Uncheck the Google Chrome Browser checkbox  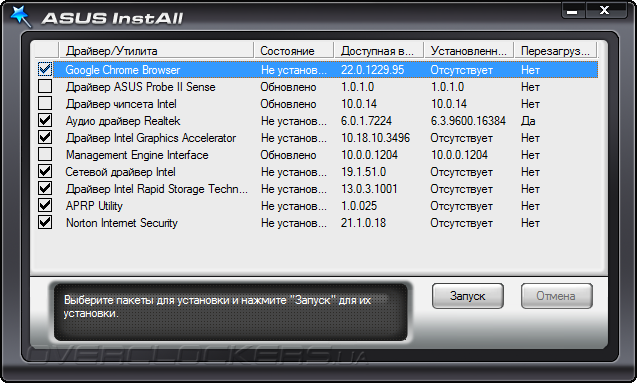tap(45, 69)
